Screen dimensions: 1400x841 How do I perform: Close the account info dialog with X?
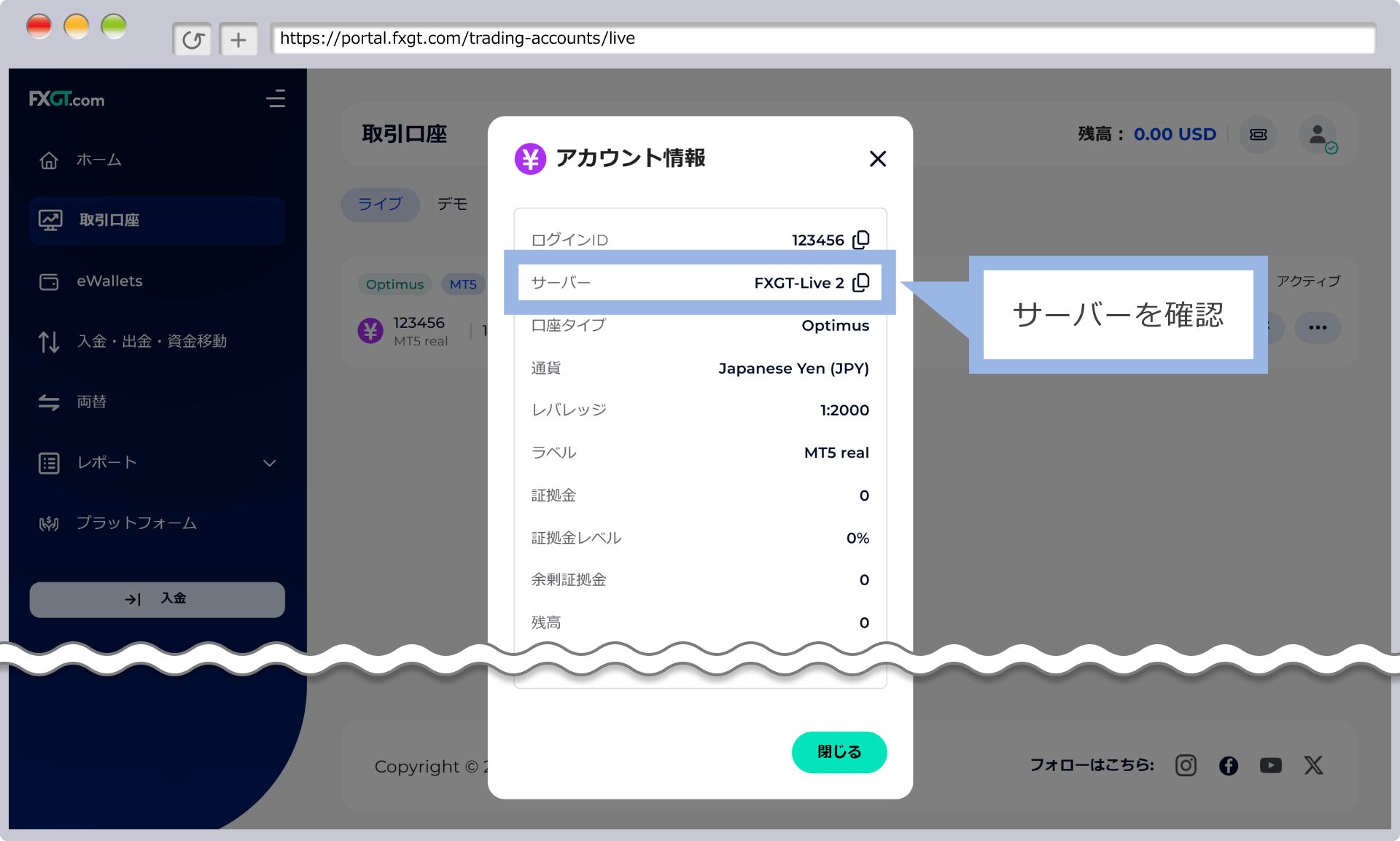[x=878, y=159]
